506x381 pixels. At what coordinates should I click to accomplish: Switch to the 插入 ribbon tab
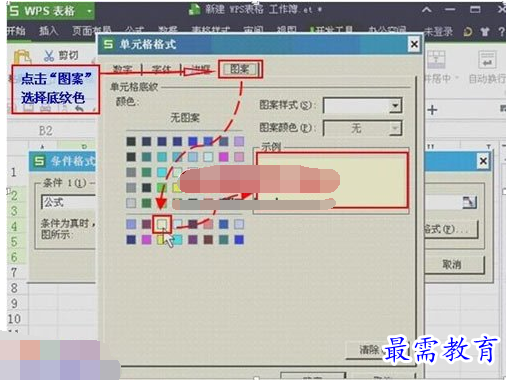[49, 31]
